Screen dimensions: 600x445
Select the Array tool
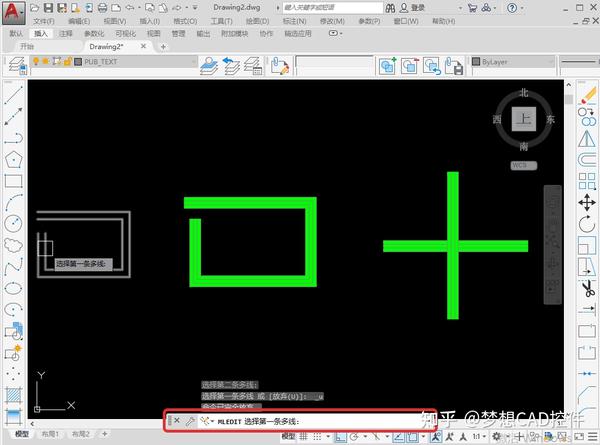click(587, 181)
